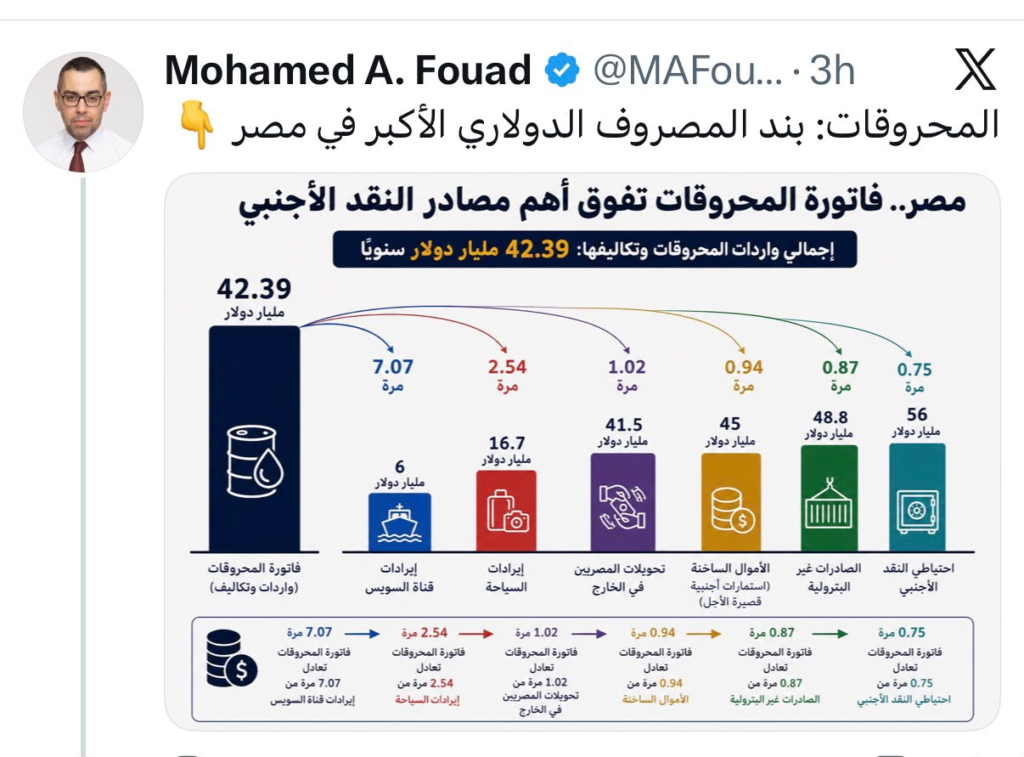Click the blue verified badge
The width and height of the screenshot is (1024, 757).
562,71
